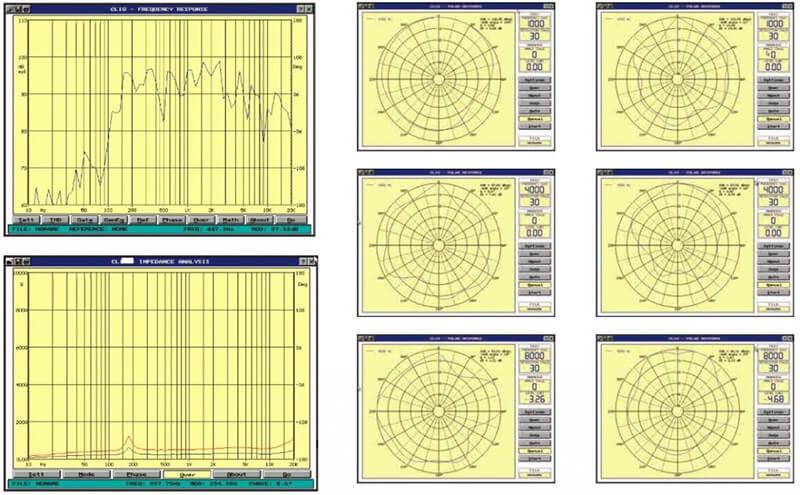
Task: Start impedance measurement with Go button
Action: tap(287, 475)
